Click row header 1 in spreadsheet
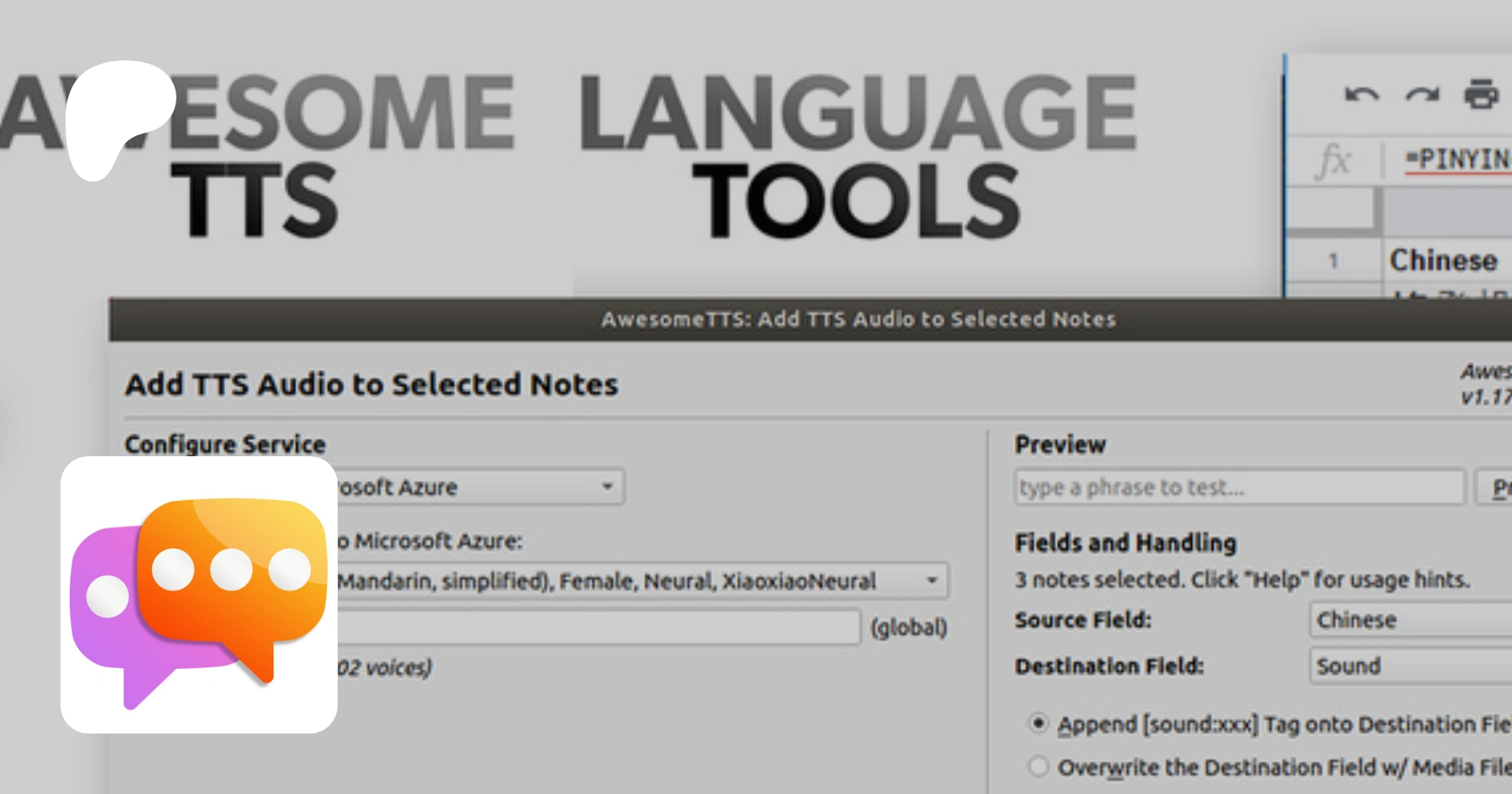The width and height of the screenshot is (1512, 794). tap(1333, 261)
